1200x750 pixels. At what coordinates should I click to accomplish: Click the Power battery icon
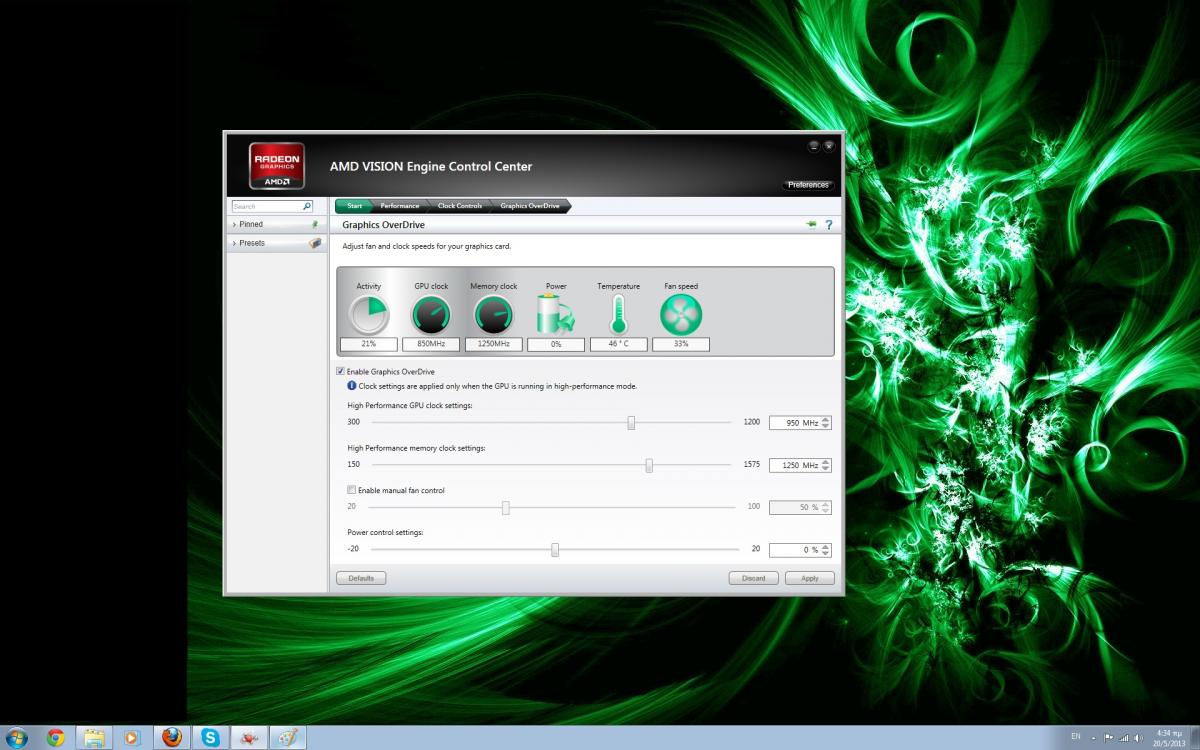556,315
